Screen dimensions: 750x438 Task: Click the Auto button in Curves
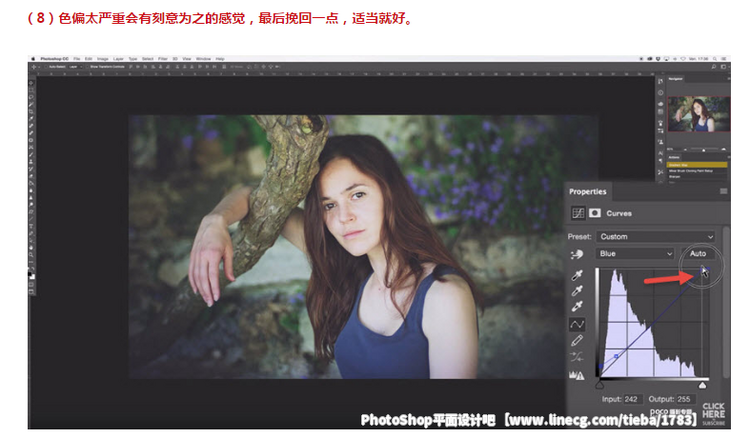pyautogui.click(x=698, y=254)
